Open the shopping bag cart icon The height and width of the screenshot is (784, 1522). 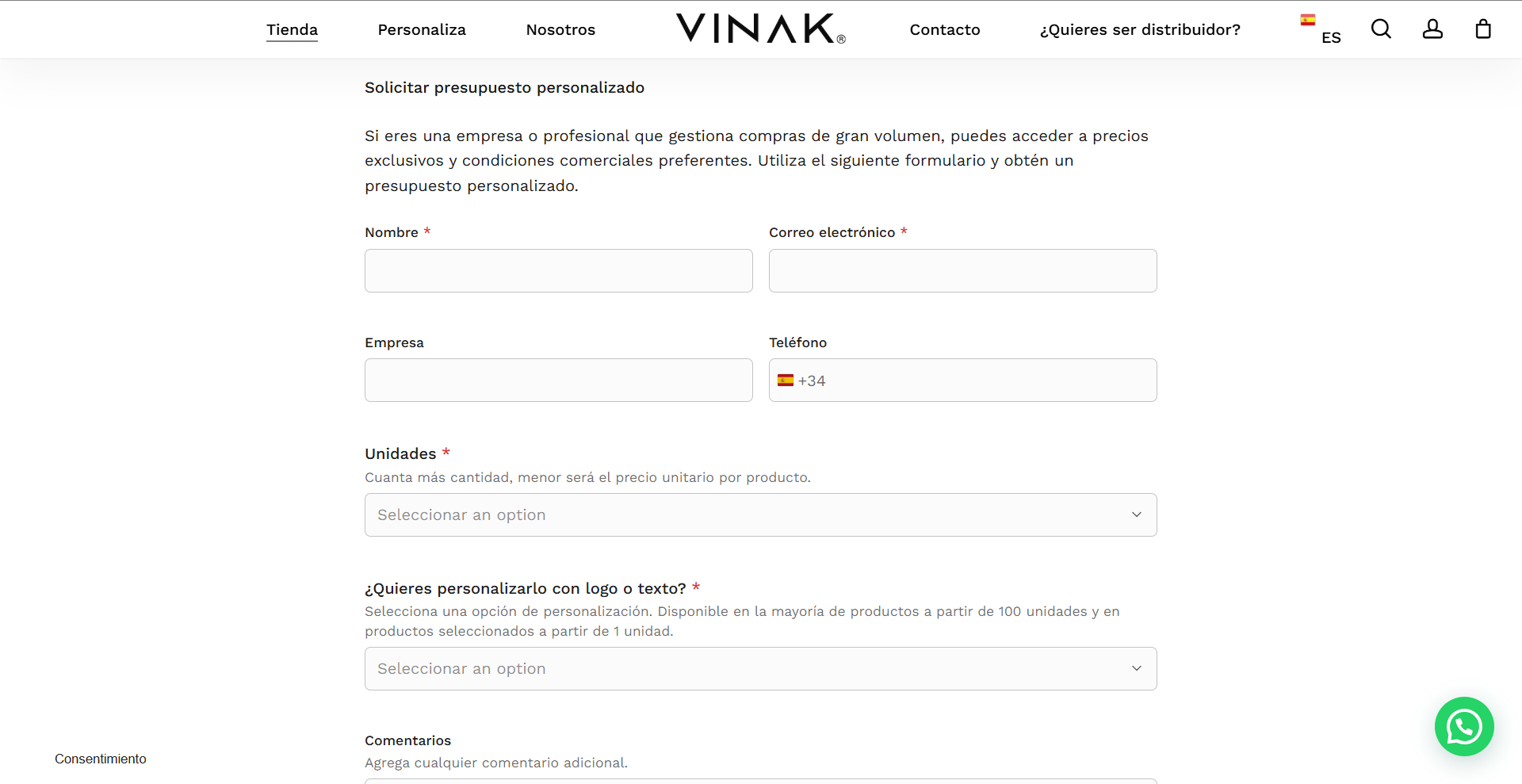click(x=1483, y=29)
